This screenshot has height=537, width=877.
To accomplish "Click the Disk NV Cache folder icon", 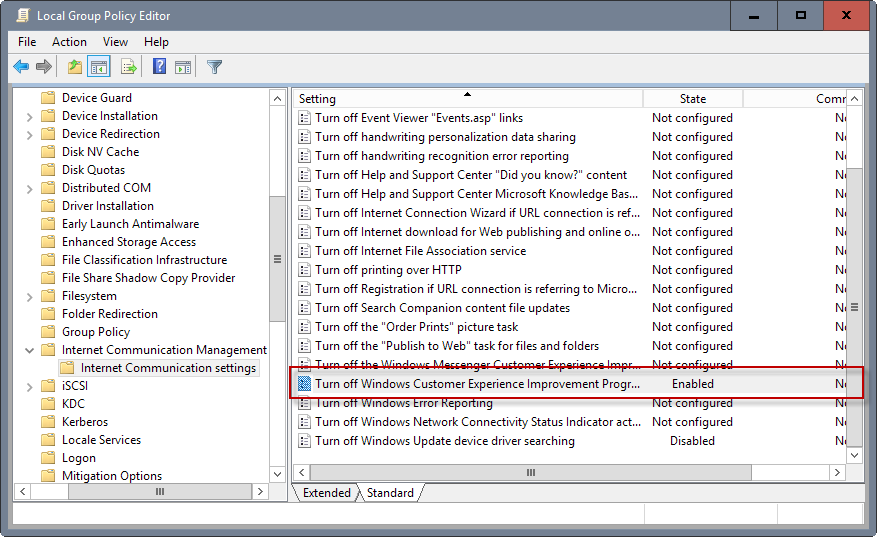I will click(48, 152).
